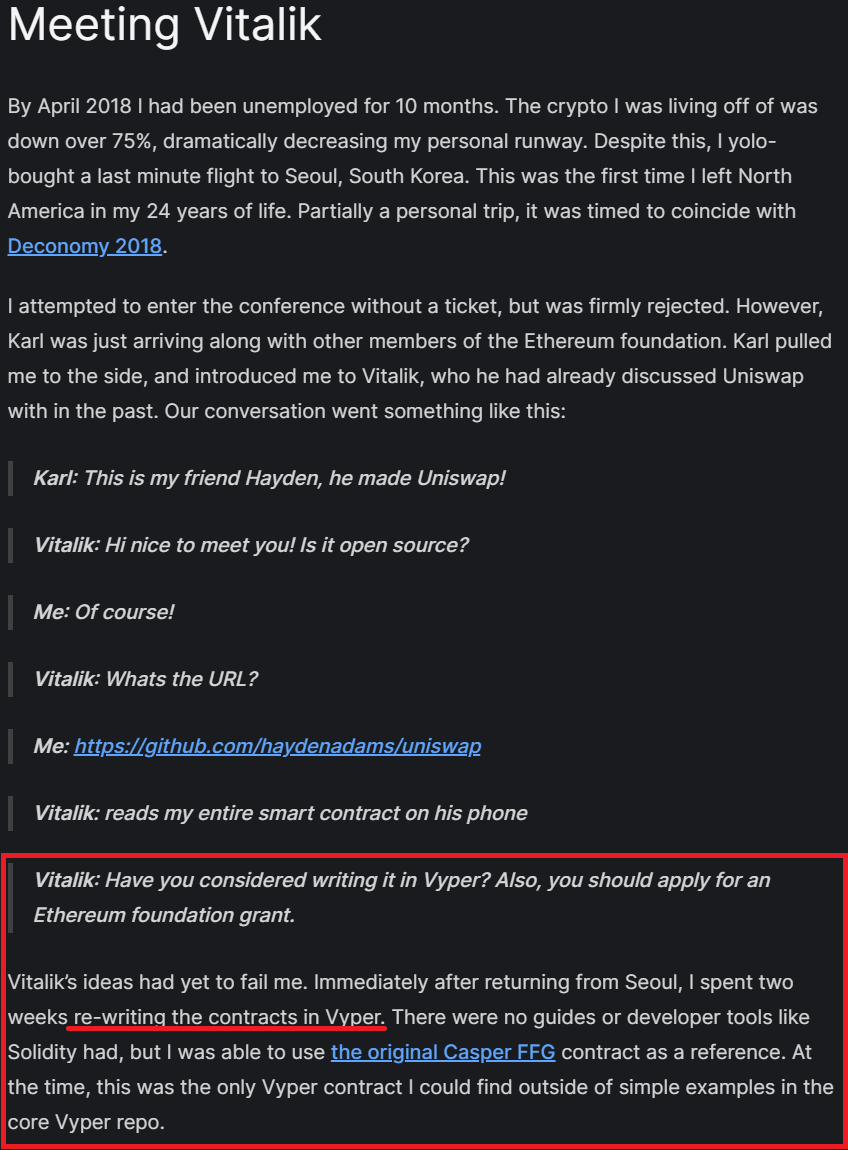Viewport: 848px width, 1150px height.
Task: Click the quote about writing it in Vyper
Action: coord(402,898)
